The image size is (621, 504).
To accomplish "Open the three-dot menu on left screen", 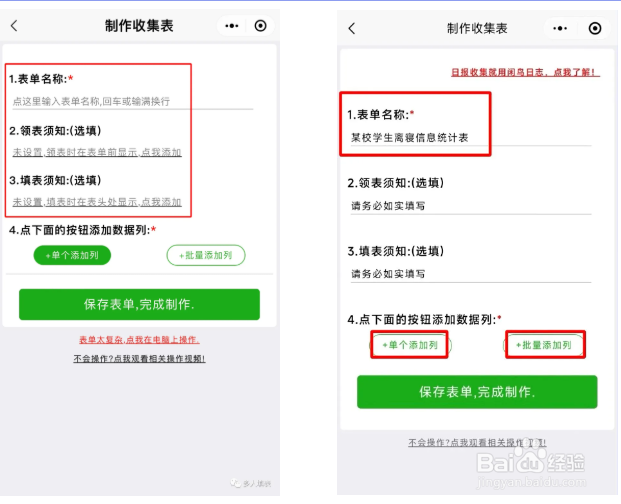I will tap(232, 26).
